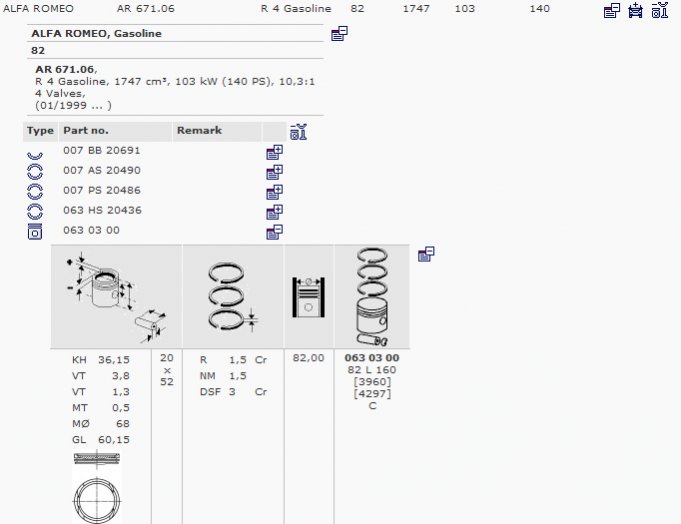Collapse the piston details panel
Viewport: 681px width, 524px height.
pos(426,254)
